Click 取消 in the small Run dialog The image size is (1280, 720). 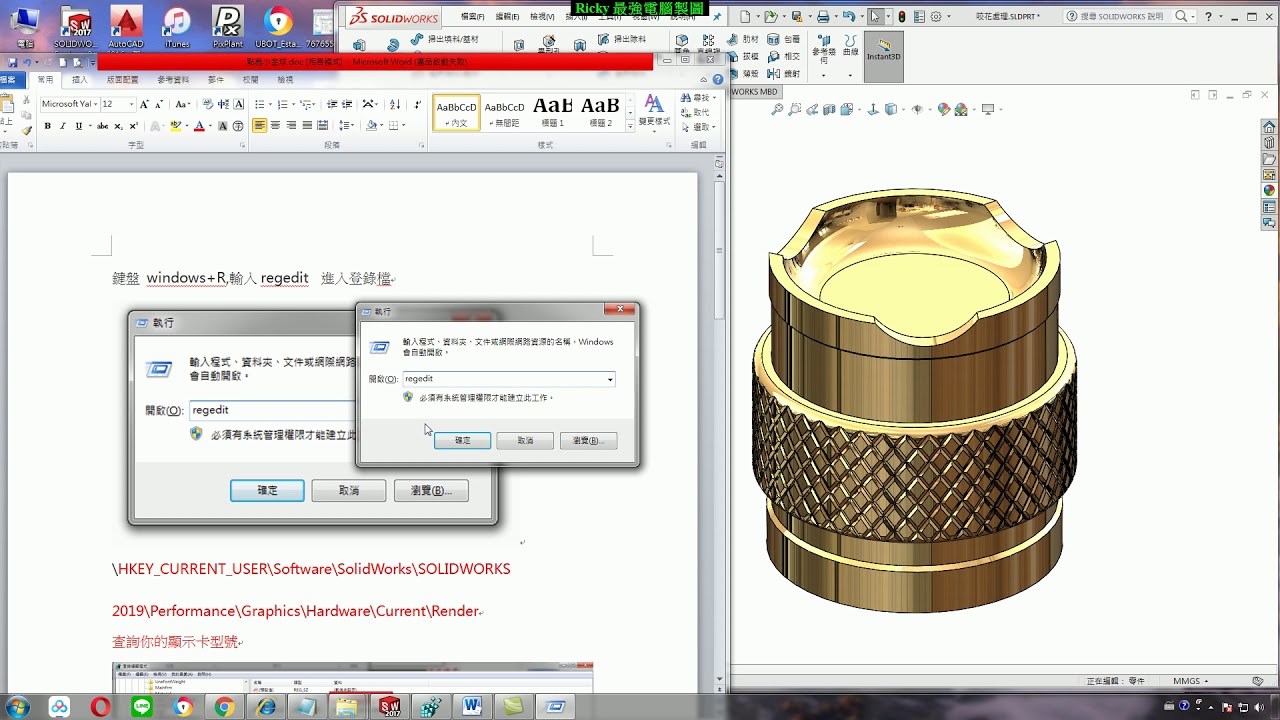tap(525, 440)
